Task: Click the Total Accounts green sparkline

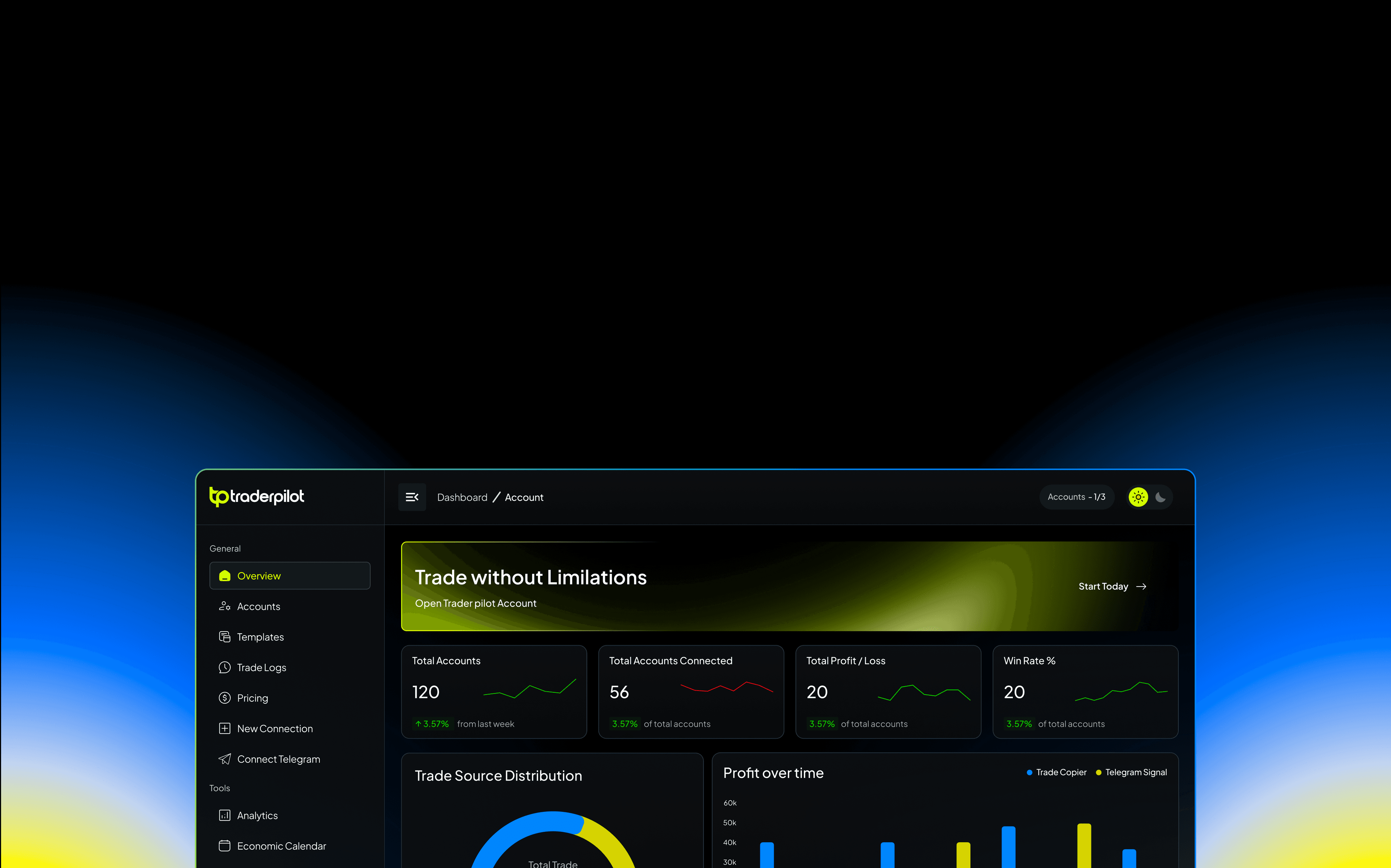Action: pyautogui.click(x=529, y=688)
